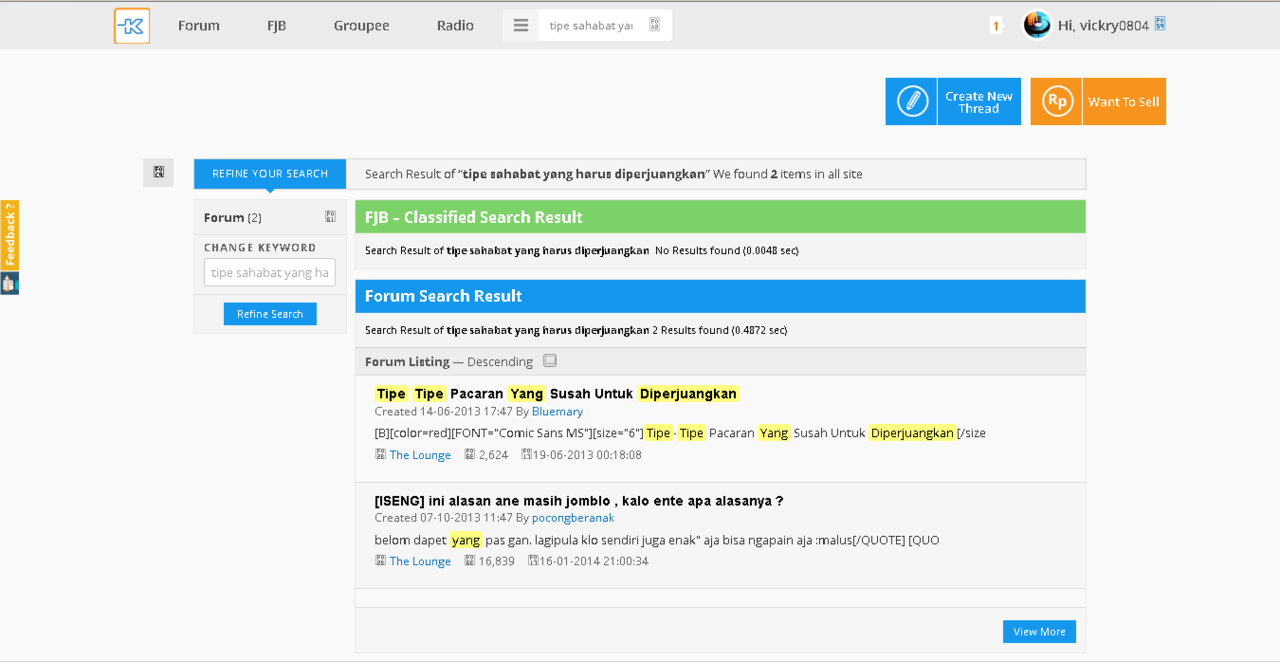Select the Forum (2) filter
Viewport: 1280px width, 662px height.
[232, 217]
